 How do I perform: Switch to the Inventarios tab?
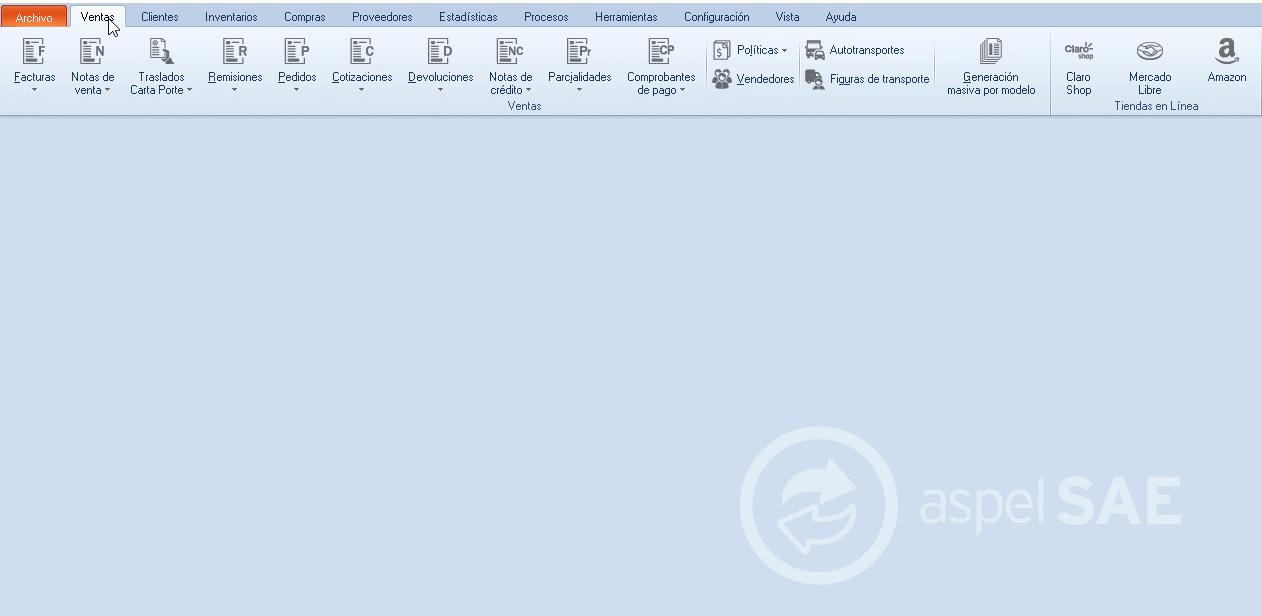click(231, 17)
